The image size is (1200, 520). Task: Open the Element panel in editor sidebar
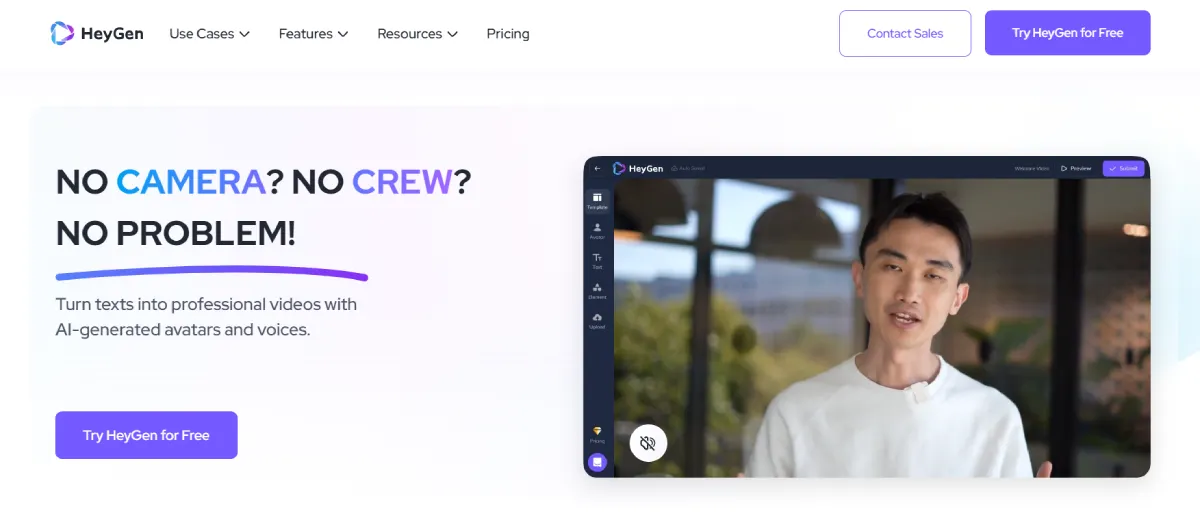click(x=597, y=291)
